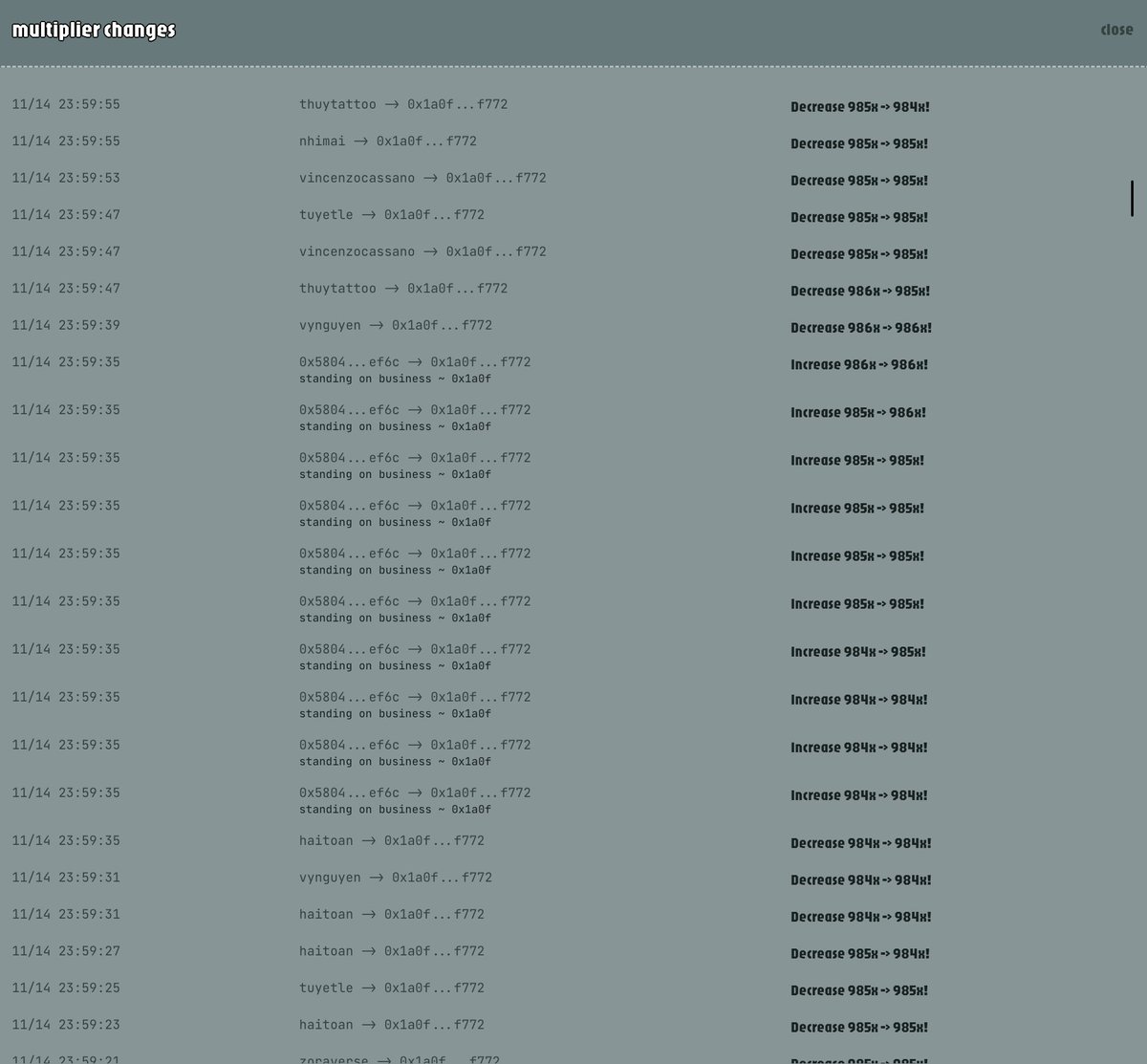The image size is (1147, 1064).
Task: Click timestamp 11/14 23:59:23
Action: (x=66, y=1025)
